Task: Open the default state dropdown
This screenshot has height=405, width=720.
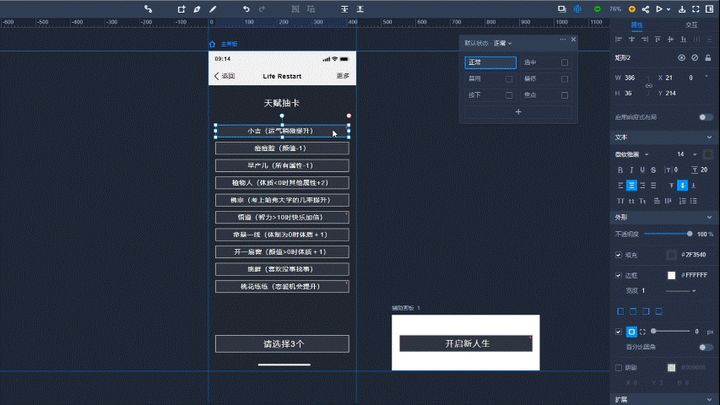Action: click(502, 43)
